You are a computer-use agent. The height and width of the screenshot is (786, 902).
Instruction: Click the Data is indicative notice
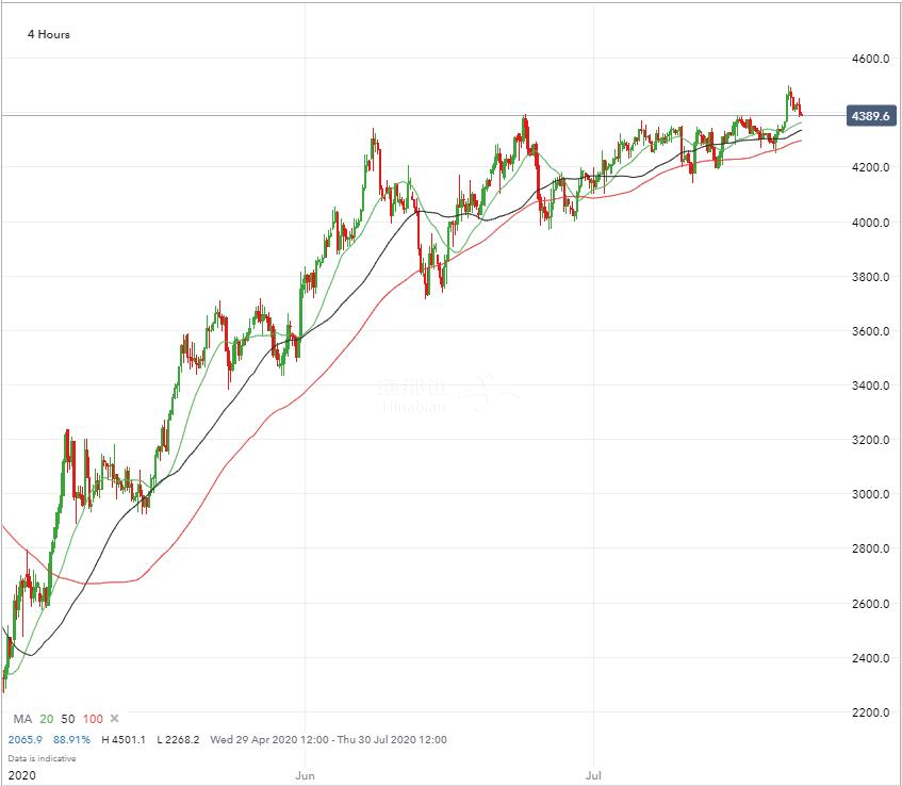pos(41,758)
